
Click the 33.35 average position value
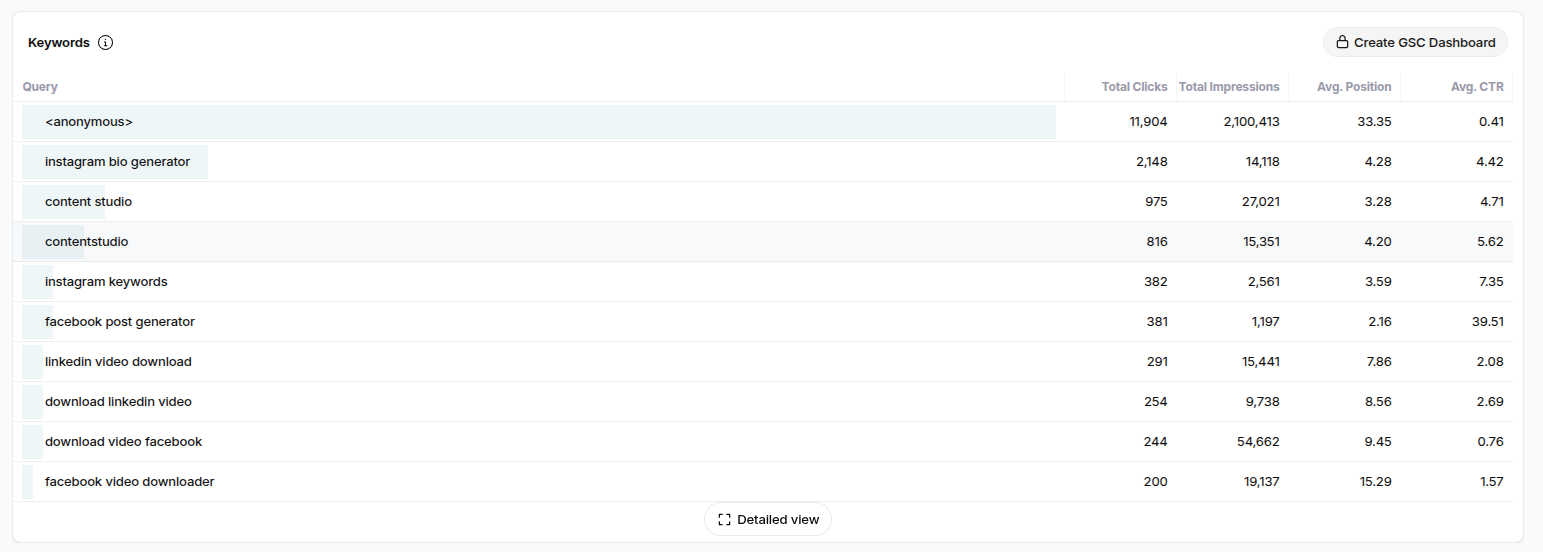point(1374,122)
